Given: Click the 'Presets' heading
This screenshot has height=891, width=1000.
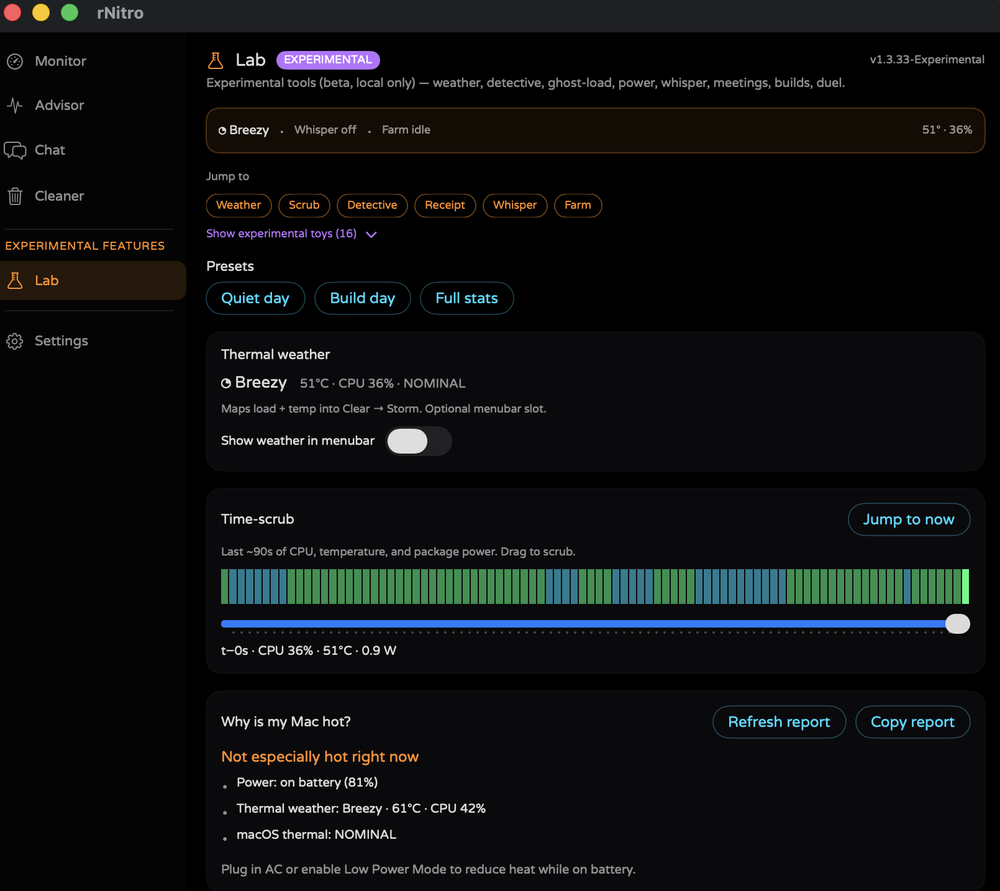Looking at the screenshot, I should [230, 267].
